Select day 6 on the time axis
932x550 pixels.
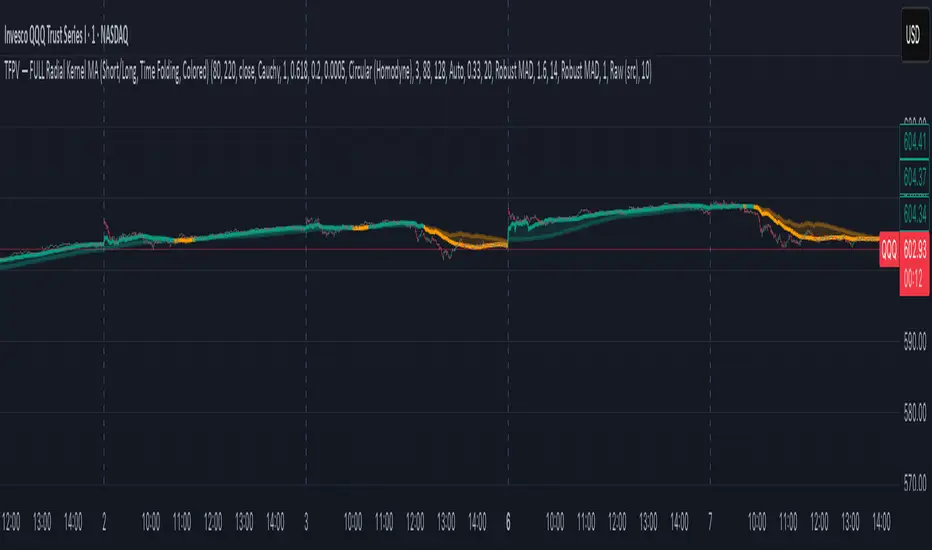[508, 523]
